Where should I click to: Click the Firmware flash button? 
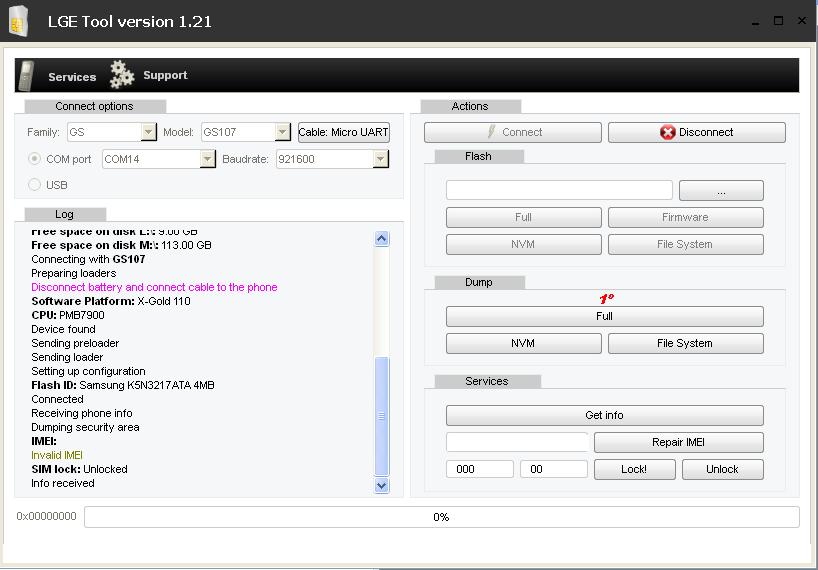point(685,217)
